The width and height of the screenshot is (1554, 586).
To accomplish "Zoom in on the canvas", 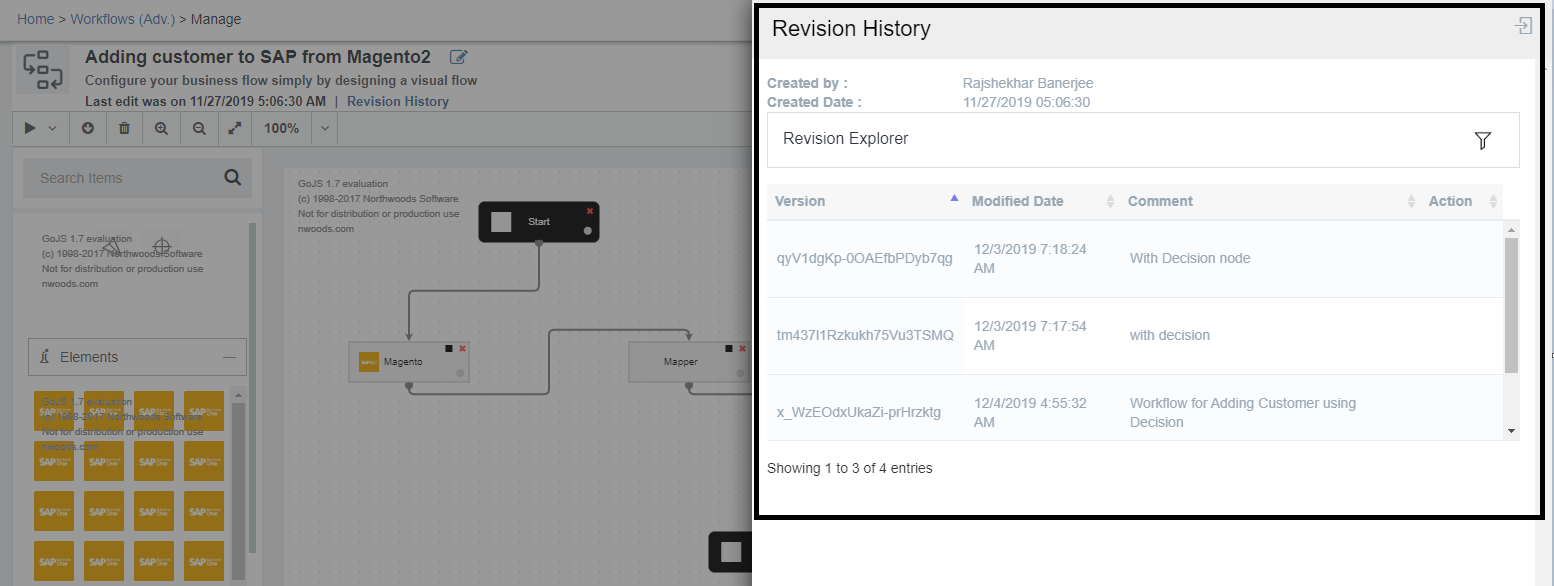I will (161, 128).
